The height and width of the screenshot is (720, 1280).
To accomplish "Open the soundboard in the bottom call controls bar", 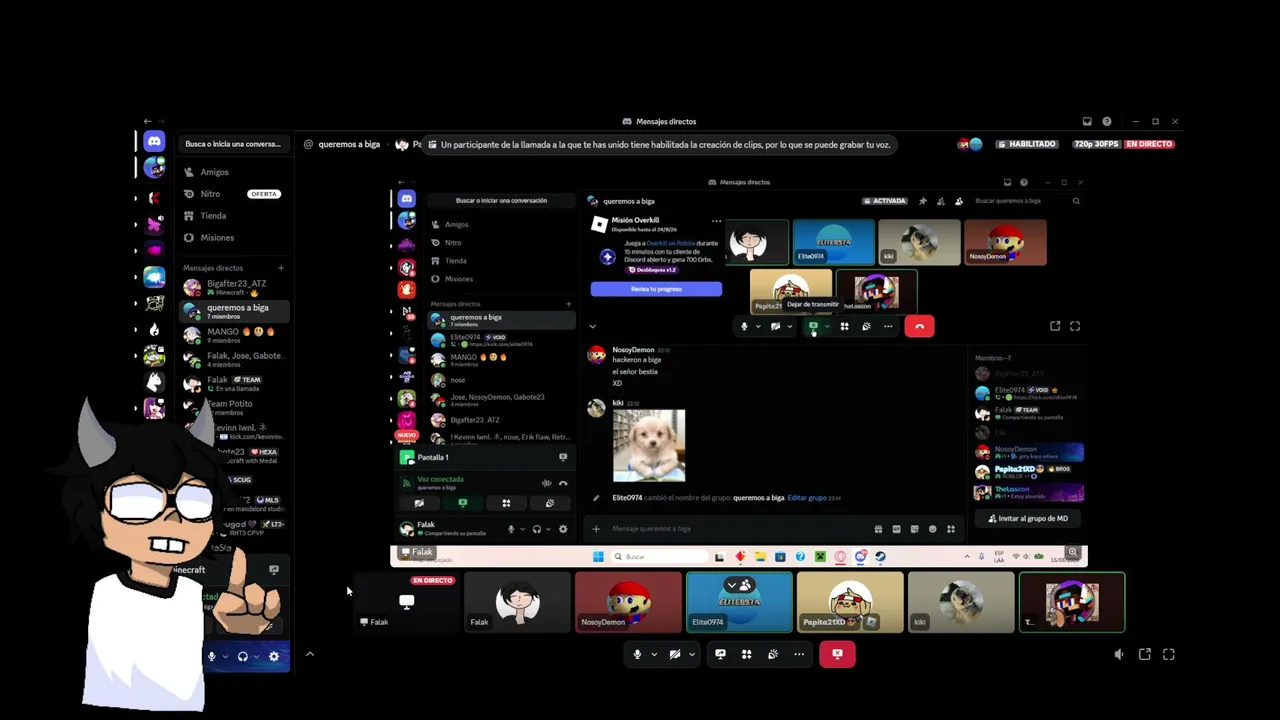I will click(x=773, y=654).
